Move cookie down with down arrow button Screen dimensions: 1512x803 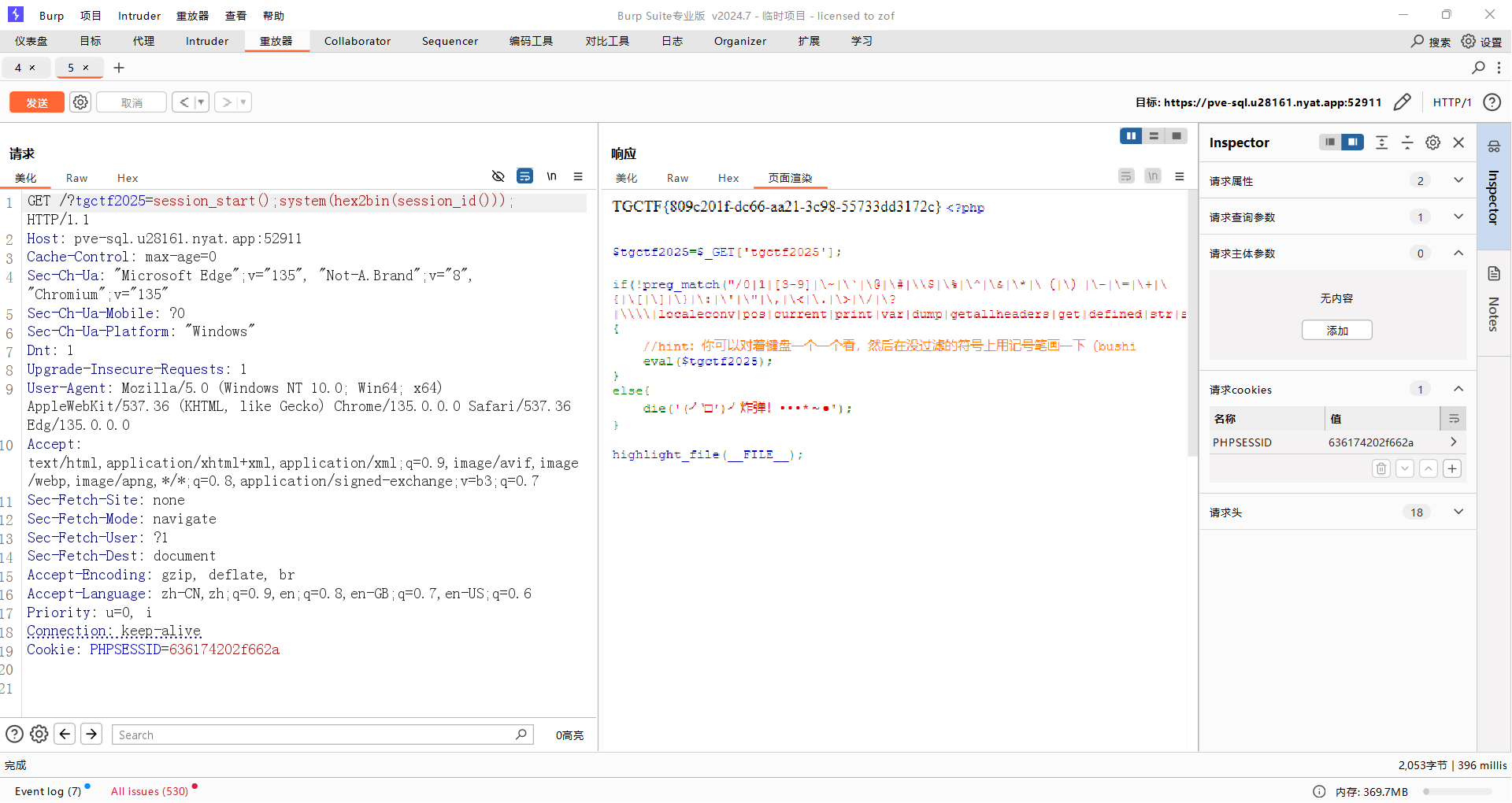click(1405, 469)
